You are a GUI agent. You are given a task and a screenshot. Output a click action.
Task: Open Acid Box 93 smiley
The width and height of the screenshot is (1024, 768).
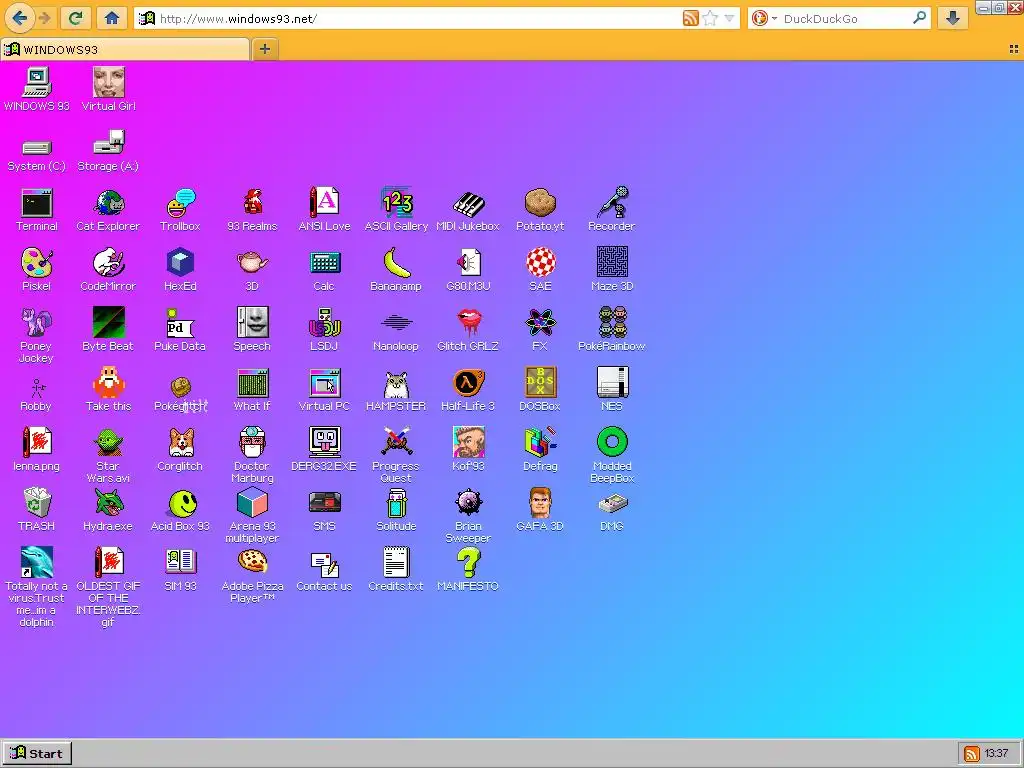tap(180, 509)
